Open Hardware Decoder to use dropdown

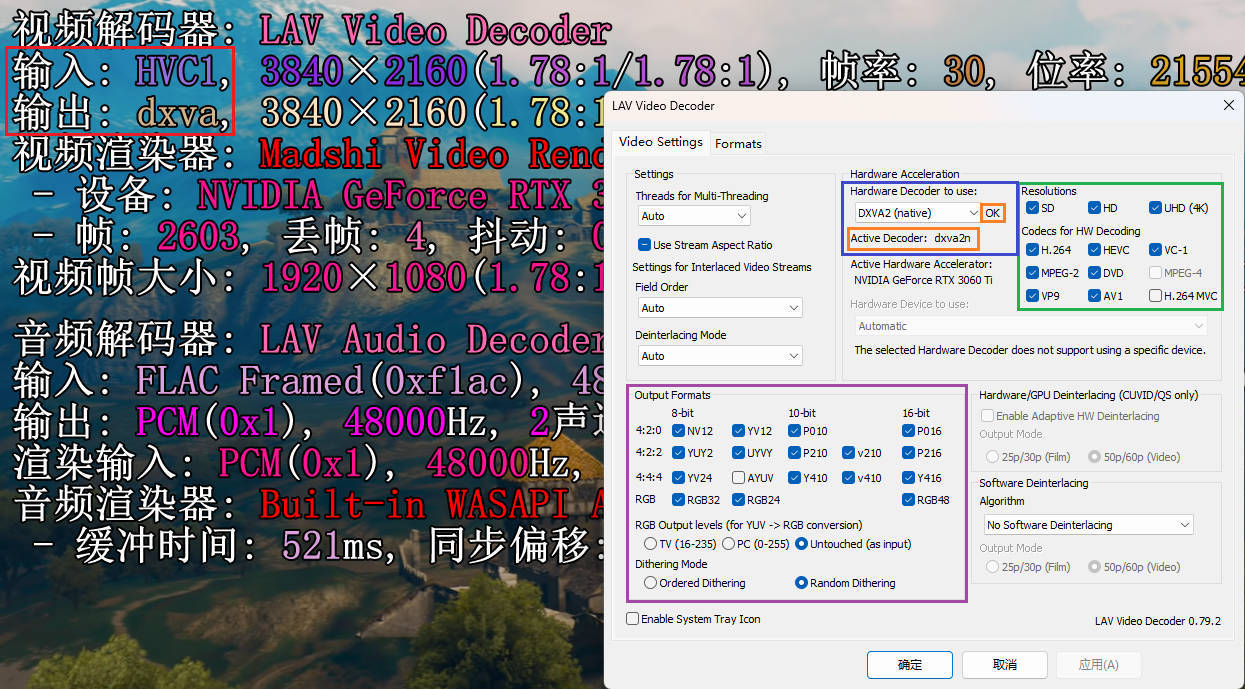pyautogui.click(x=916, y=213)
